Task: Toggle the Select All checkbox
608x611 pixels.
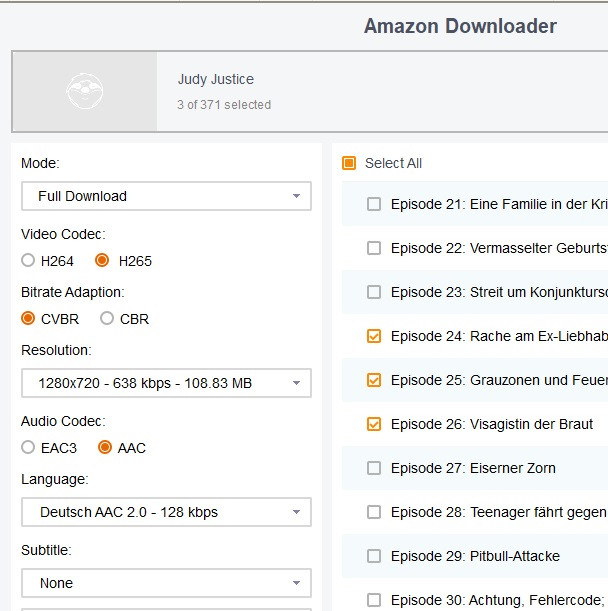Action: point(349,163)
